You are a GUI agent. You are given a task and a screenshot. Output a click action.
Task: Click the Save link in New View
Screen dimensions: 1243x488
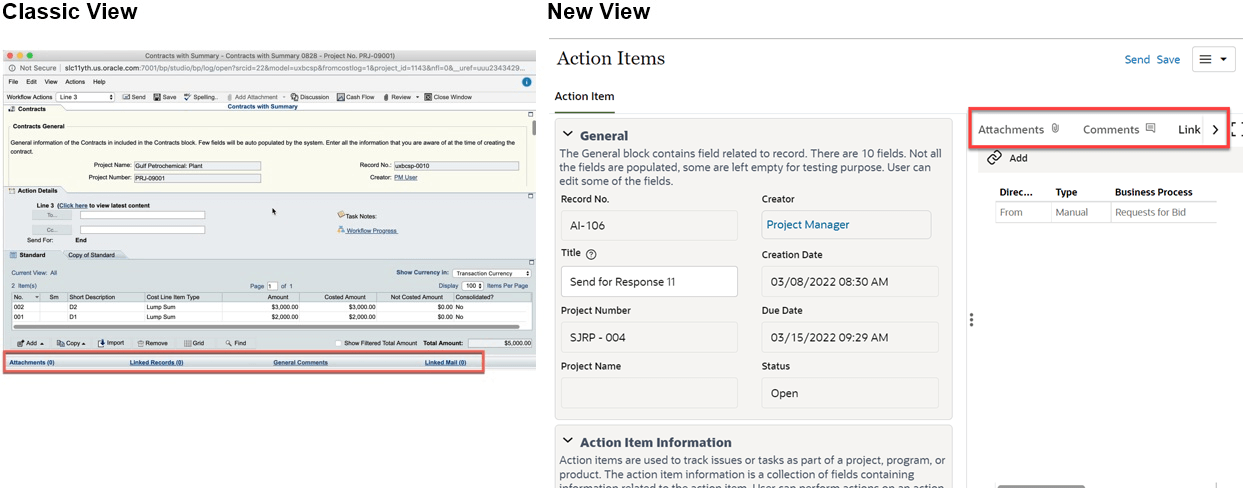[1168, 59]
